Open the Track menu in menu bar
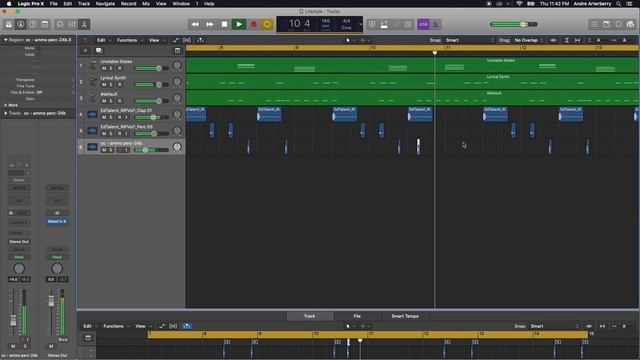Viewport: 640px width, 360px height. [84, 4]
